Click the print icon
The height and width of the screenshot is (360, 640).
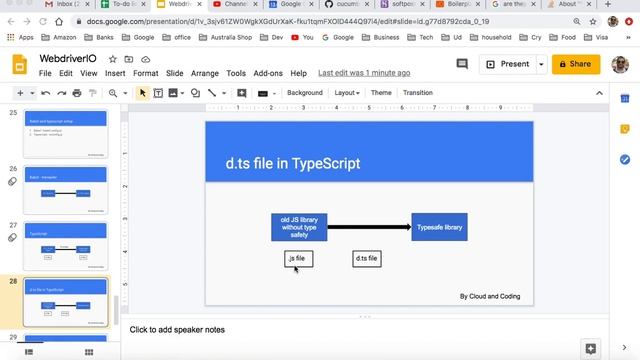[x=77, y=93]
